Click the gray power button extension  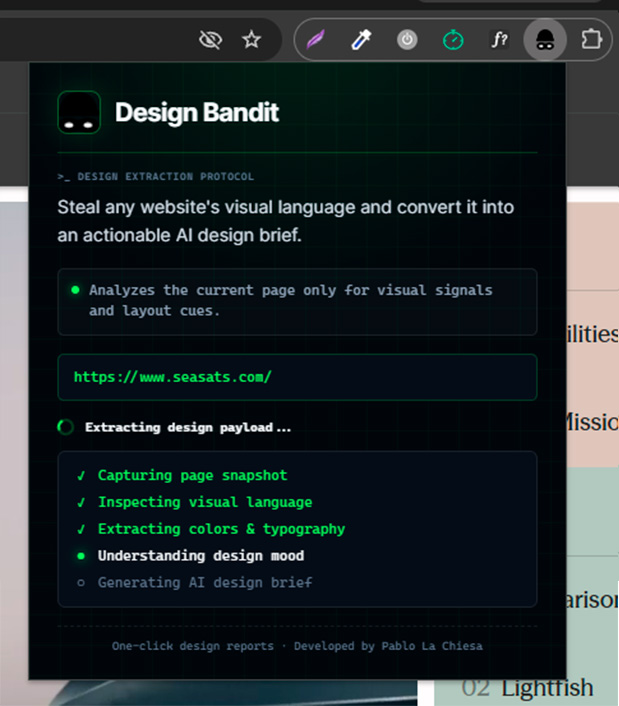pyautogui.click(x=407, y=40)
